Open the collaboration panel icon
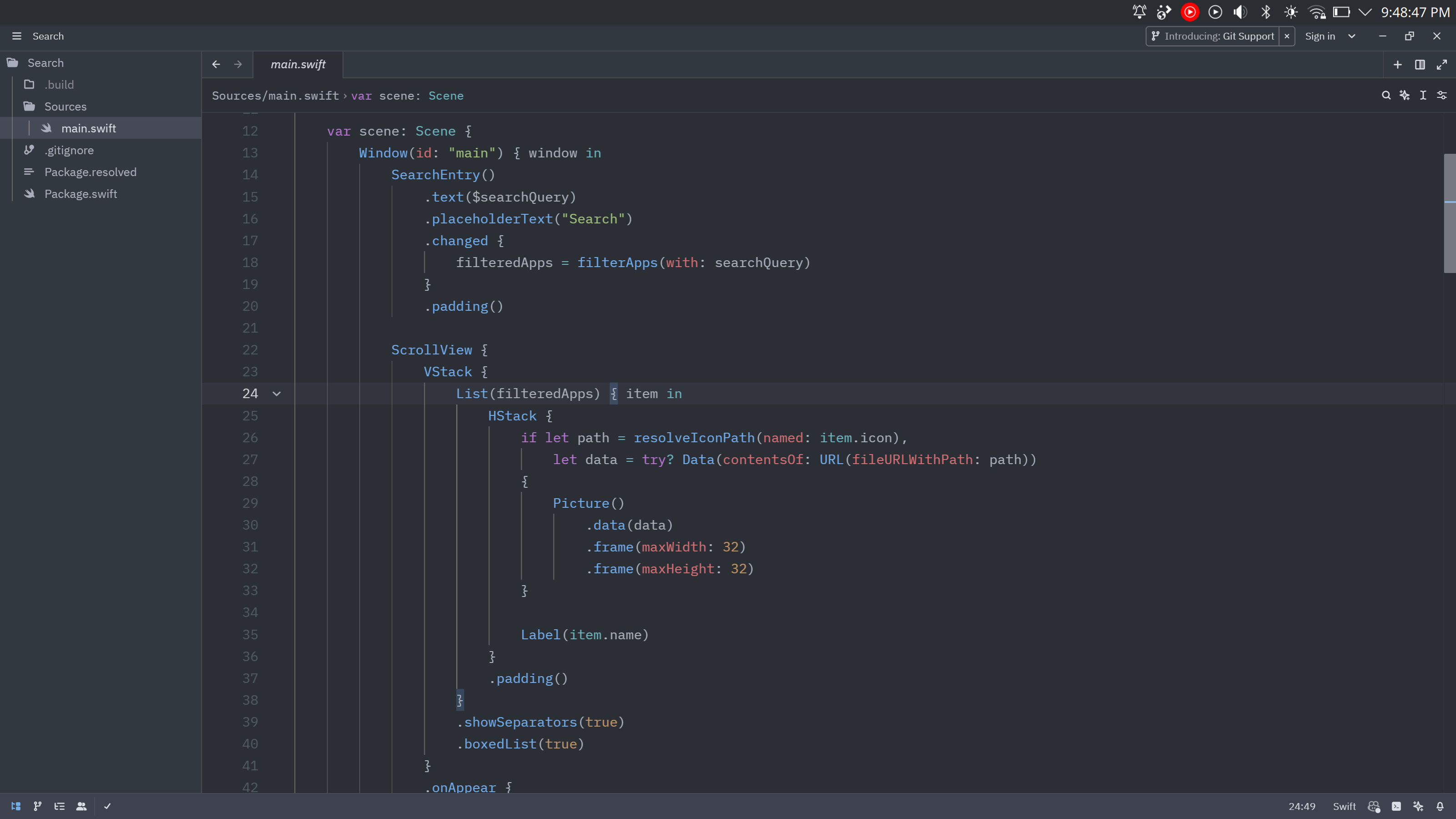The height and width of the screenshot is (819, 1456). (81, 806)
